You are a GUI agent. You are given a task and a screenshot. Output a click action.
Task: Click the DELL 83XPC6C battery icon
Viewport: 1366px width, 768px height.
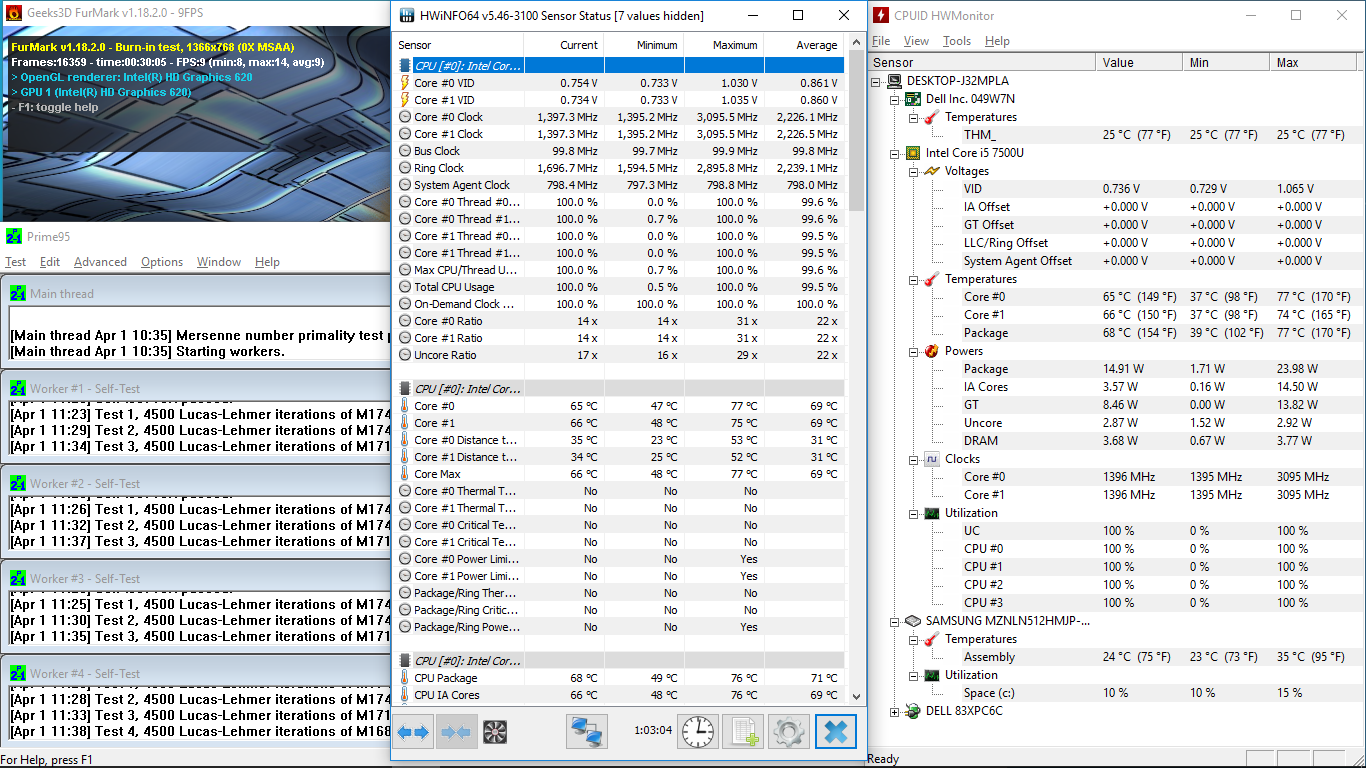[x=912, y=711]
